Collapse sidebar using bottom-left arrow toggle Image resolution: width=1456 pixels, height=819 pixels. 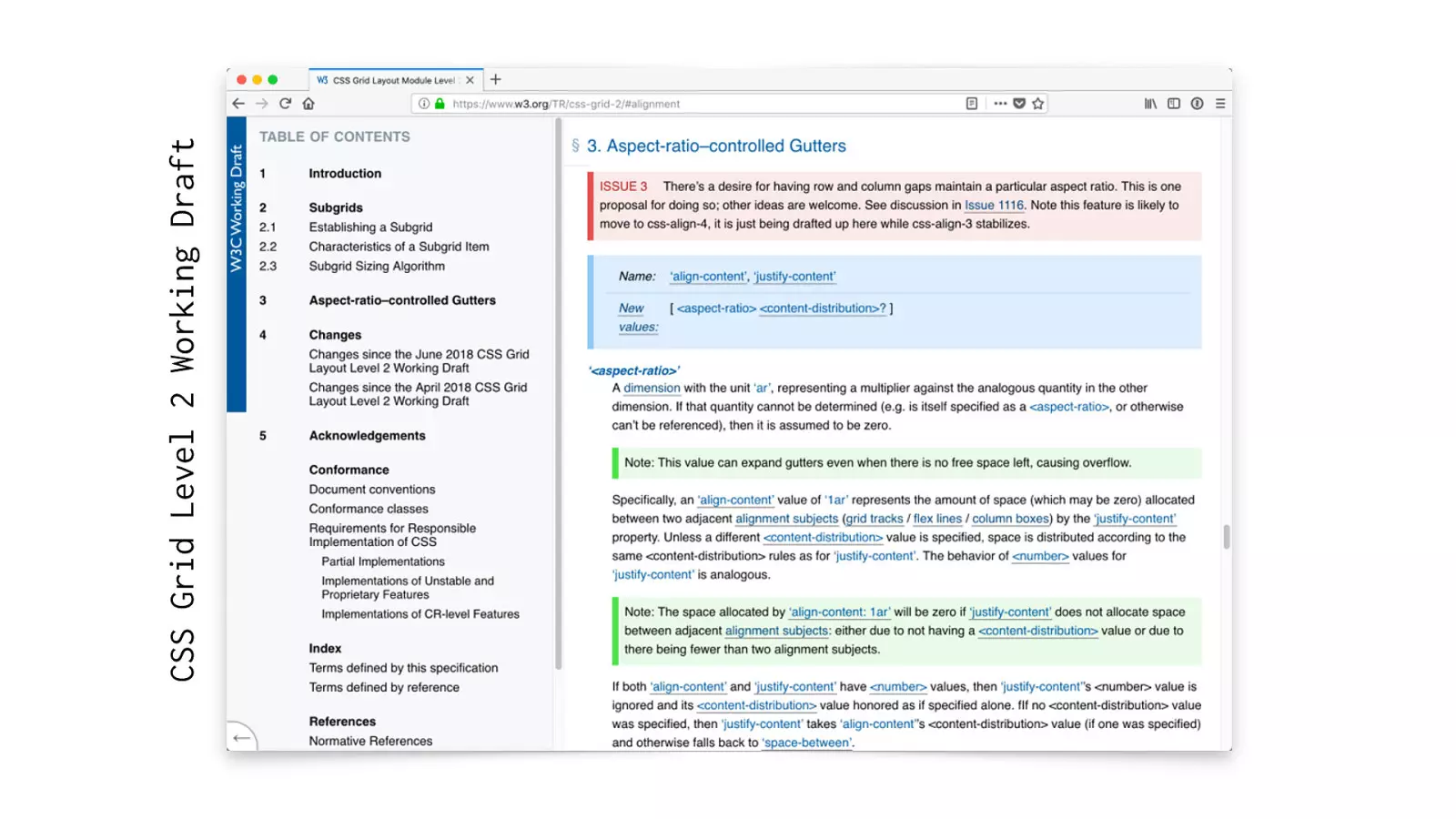[242, 737]
